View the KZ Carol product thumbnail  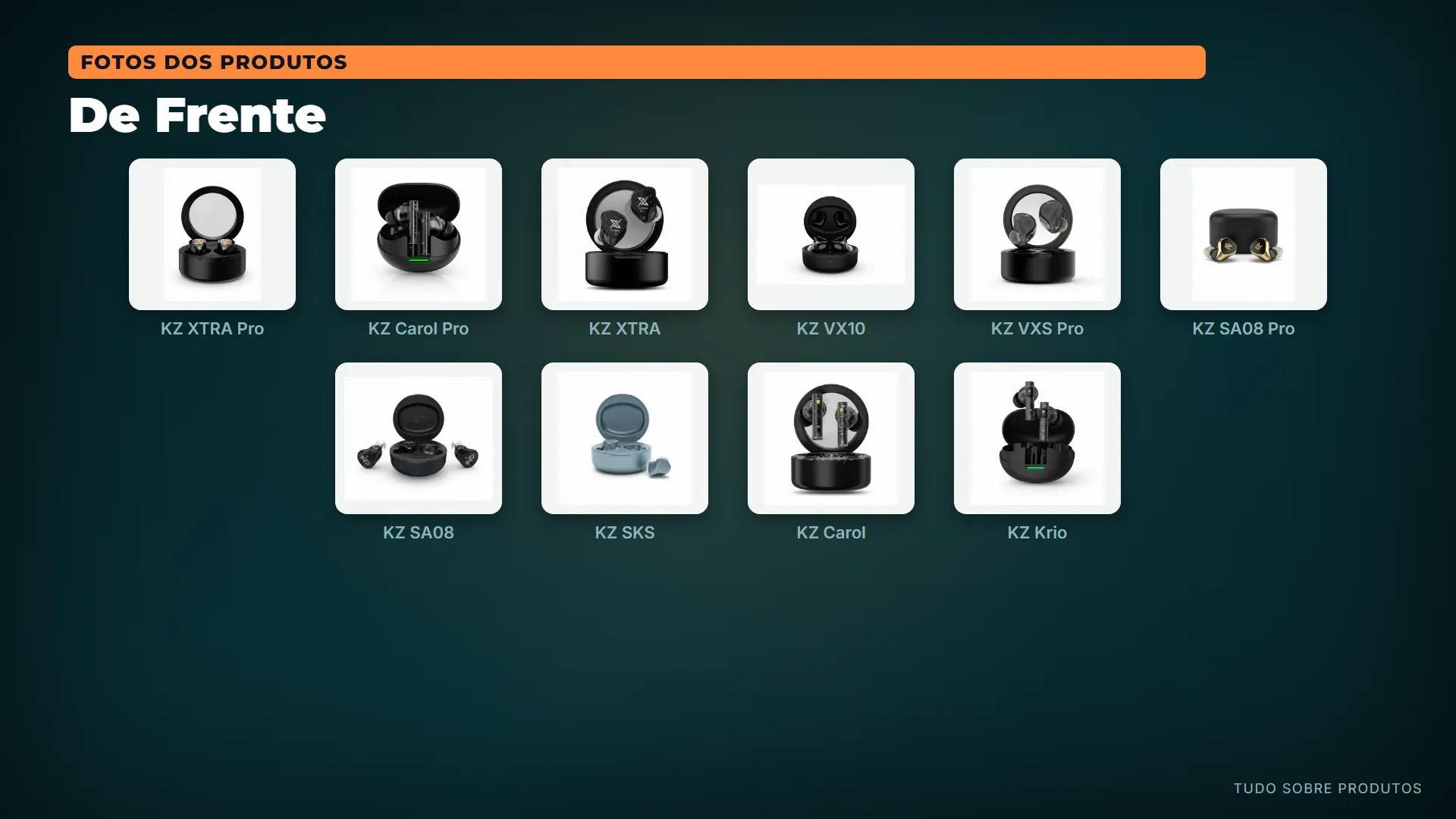click(x=831, y=438)
